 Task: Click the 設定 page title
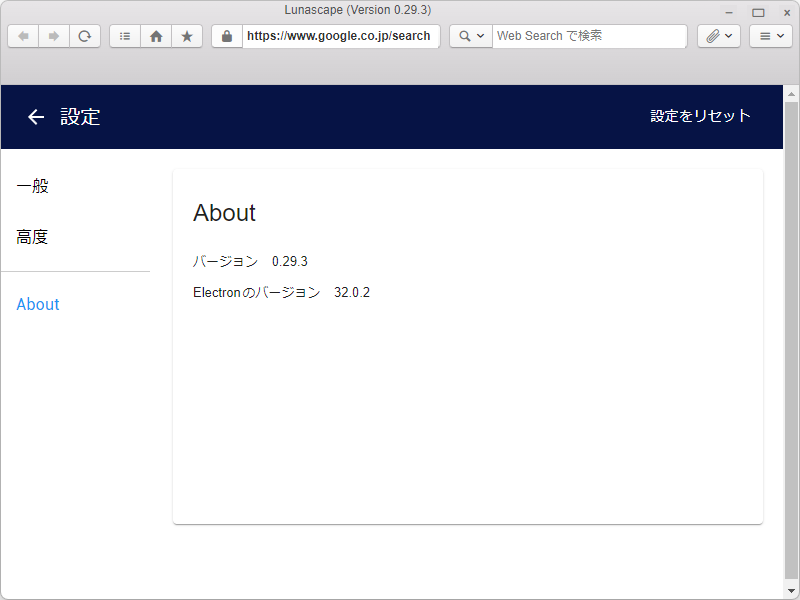[x=80, y=117]
